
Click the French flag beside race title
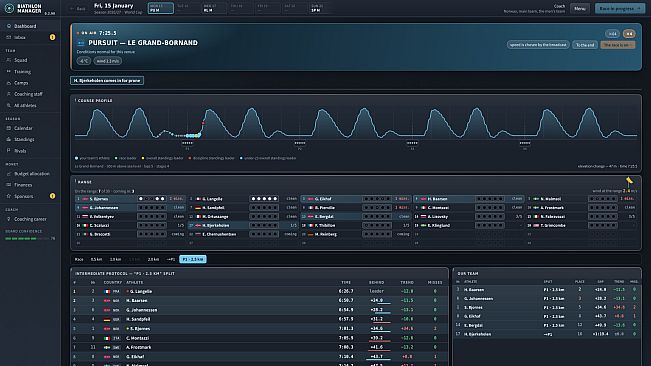point(81,43)
